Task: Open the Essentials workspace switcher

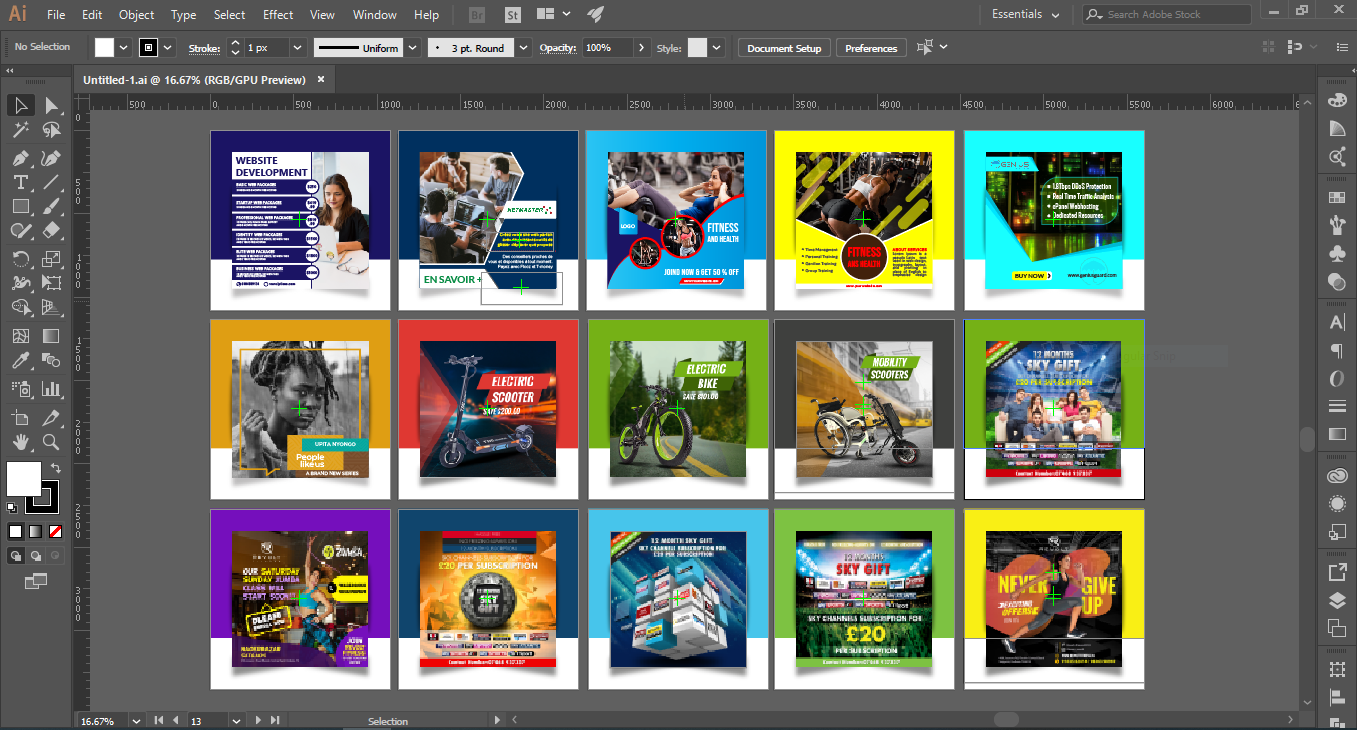Action: [x=1015, y=14]
